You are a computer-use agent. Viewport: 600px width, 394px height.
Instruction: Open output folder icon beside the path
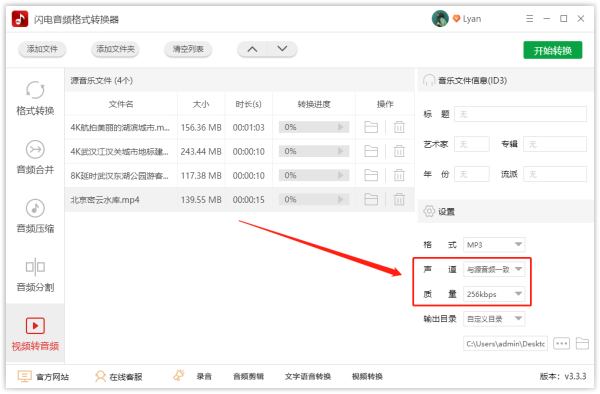click(582, 344)
